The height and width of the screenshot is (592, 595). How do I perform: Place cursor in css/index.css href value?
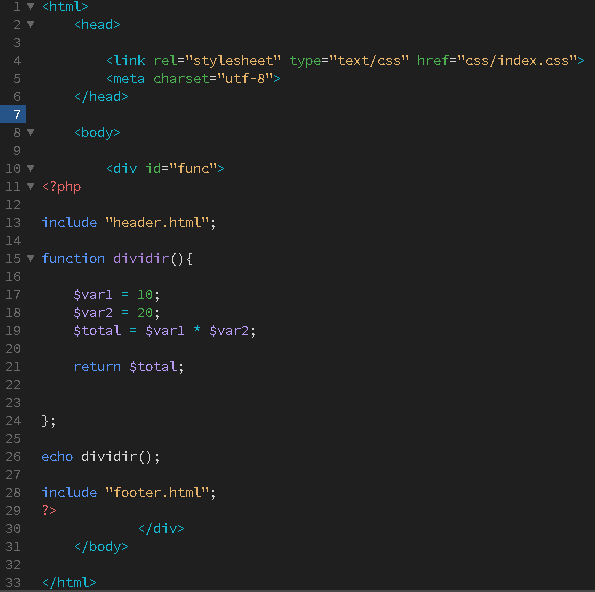tap(517, 61)
